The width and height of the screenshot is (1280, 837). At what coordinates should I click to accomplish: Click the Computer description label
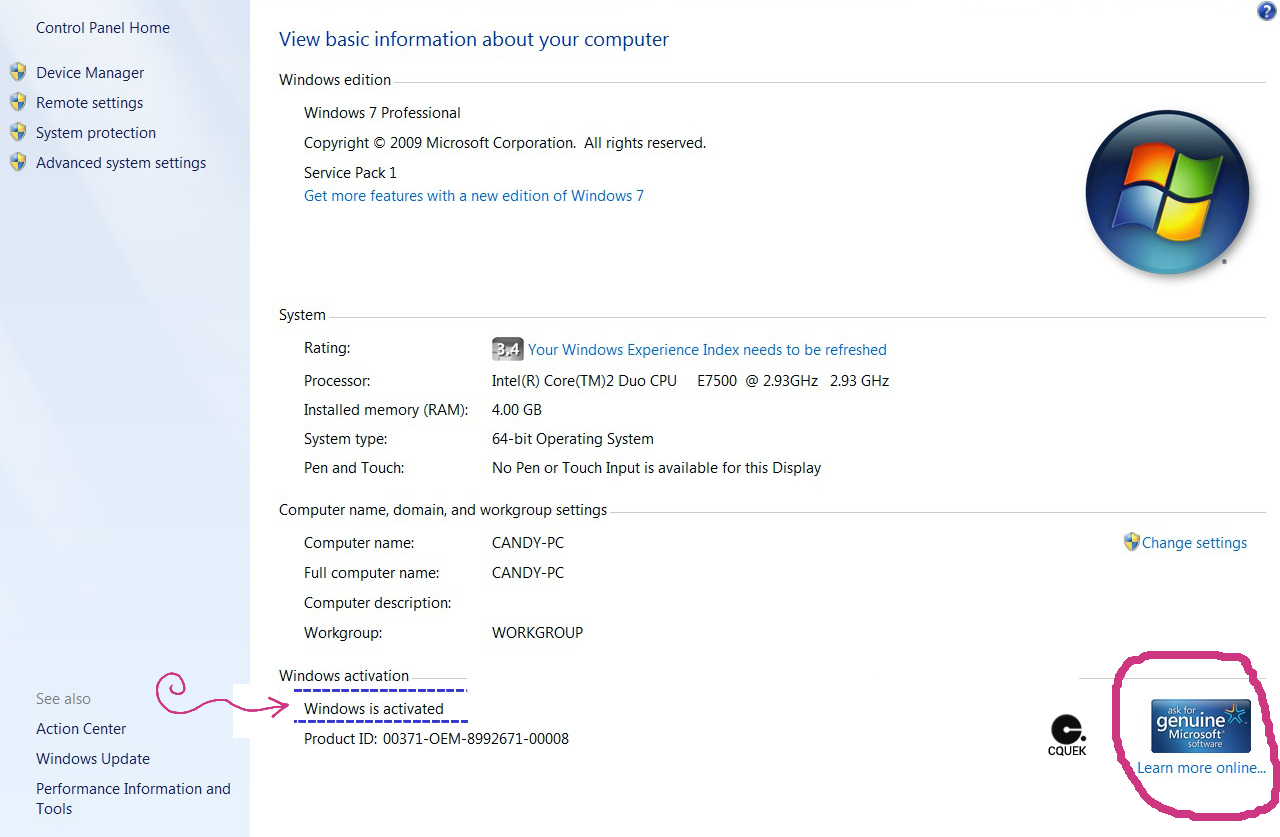[x=378, y=603]
